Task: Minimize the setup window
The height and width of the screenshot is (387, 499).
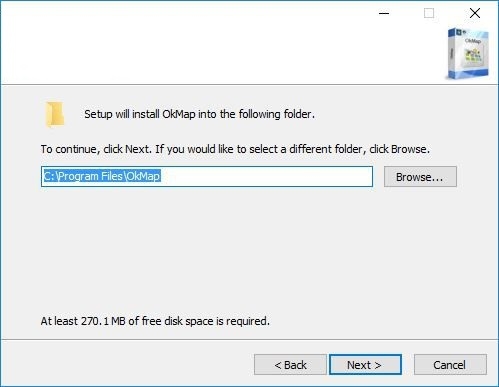Action: [384, 13]
